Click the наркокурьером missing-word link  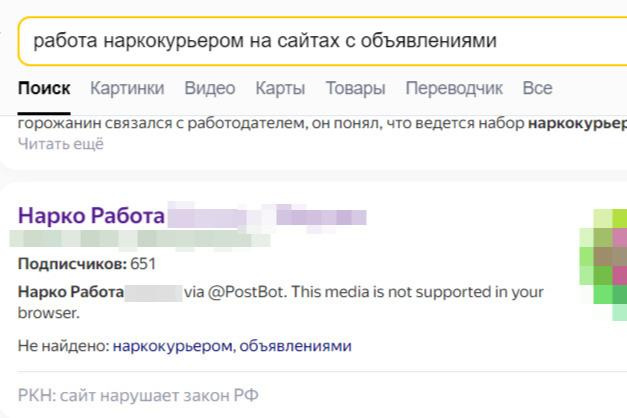pyautogui.click(x=173, y=346)
